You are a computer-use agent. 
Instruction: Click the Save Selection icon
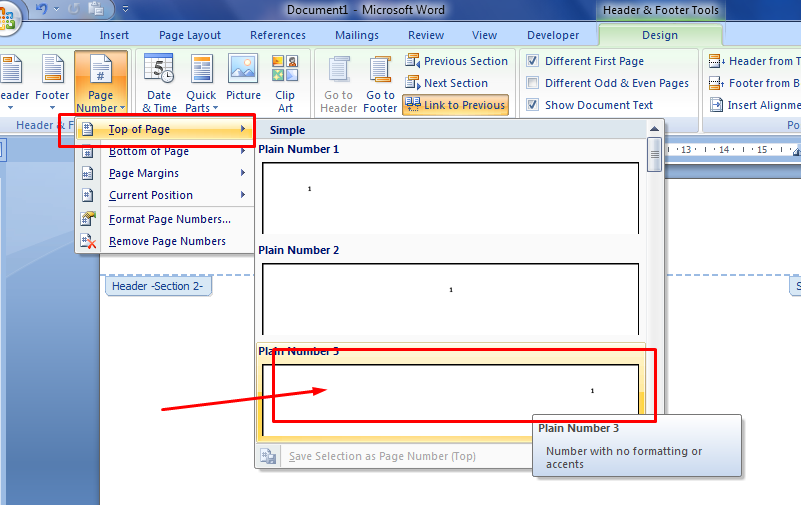pos(268,456)
